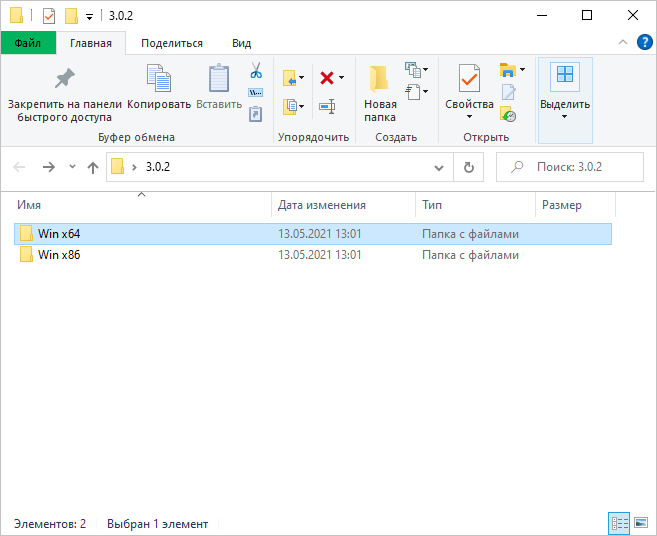Open Свойства properties icon
Viewport: 657px width, 536px height.
point(469,78)
